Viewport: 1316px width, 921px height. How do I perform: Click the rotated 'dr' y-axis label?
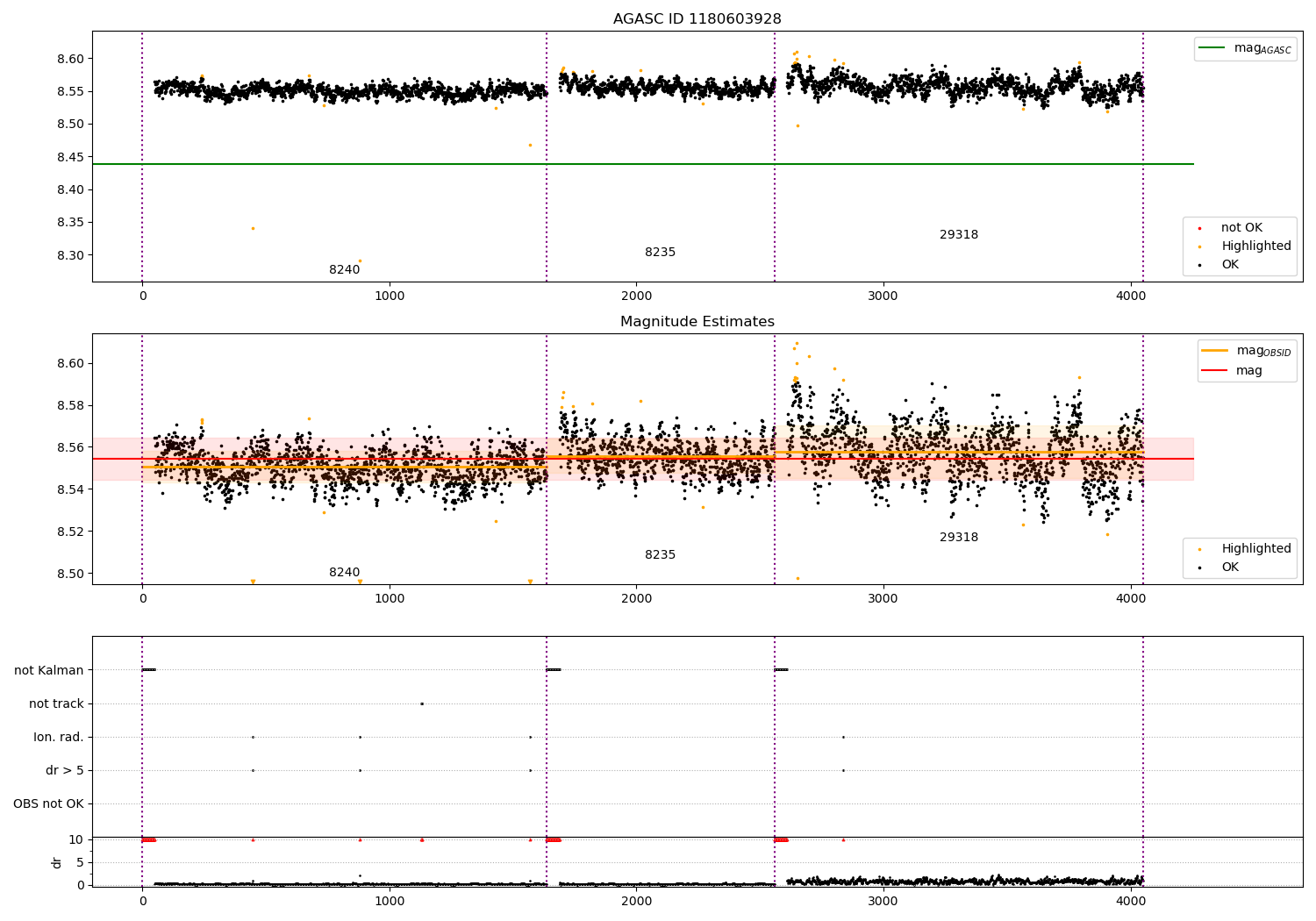click(57, 862)
